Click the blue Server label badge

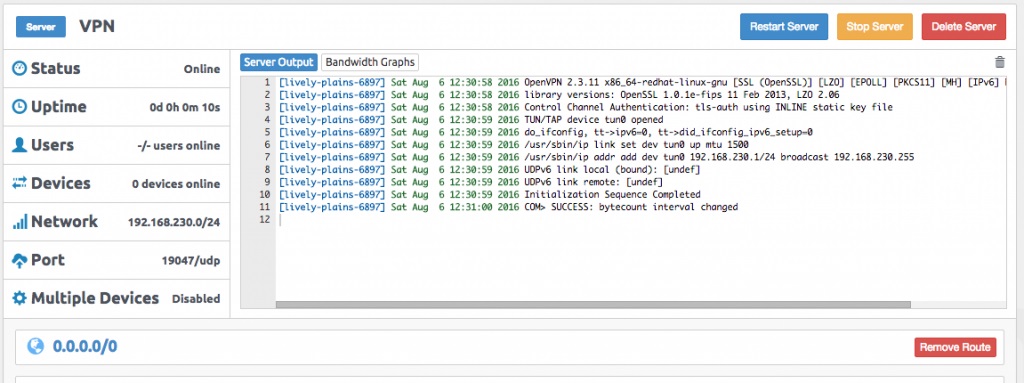(x=40, y=27)
